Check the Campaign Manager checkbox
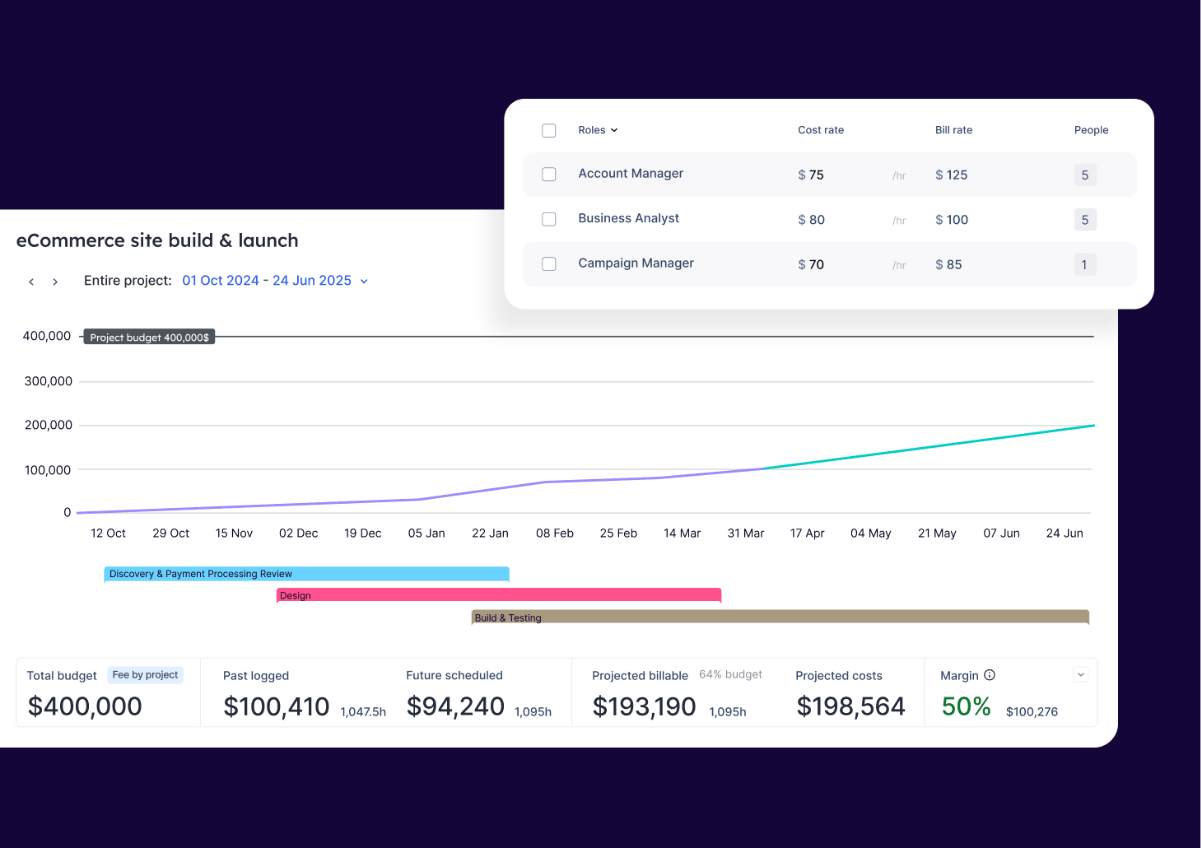 [549, 263]
